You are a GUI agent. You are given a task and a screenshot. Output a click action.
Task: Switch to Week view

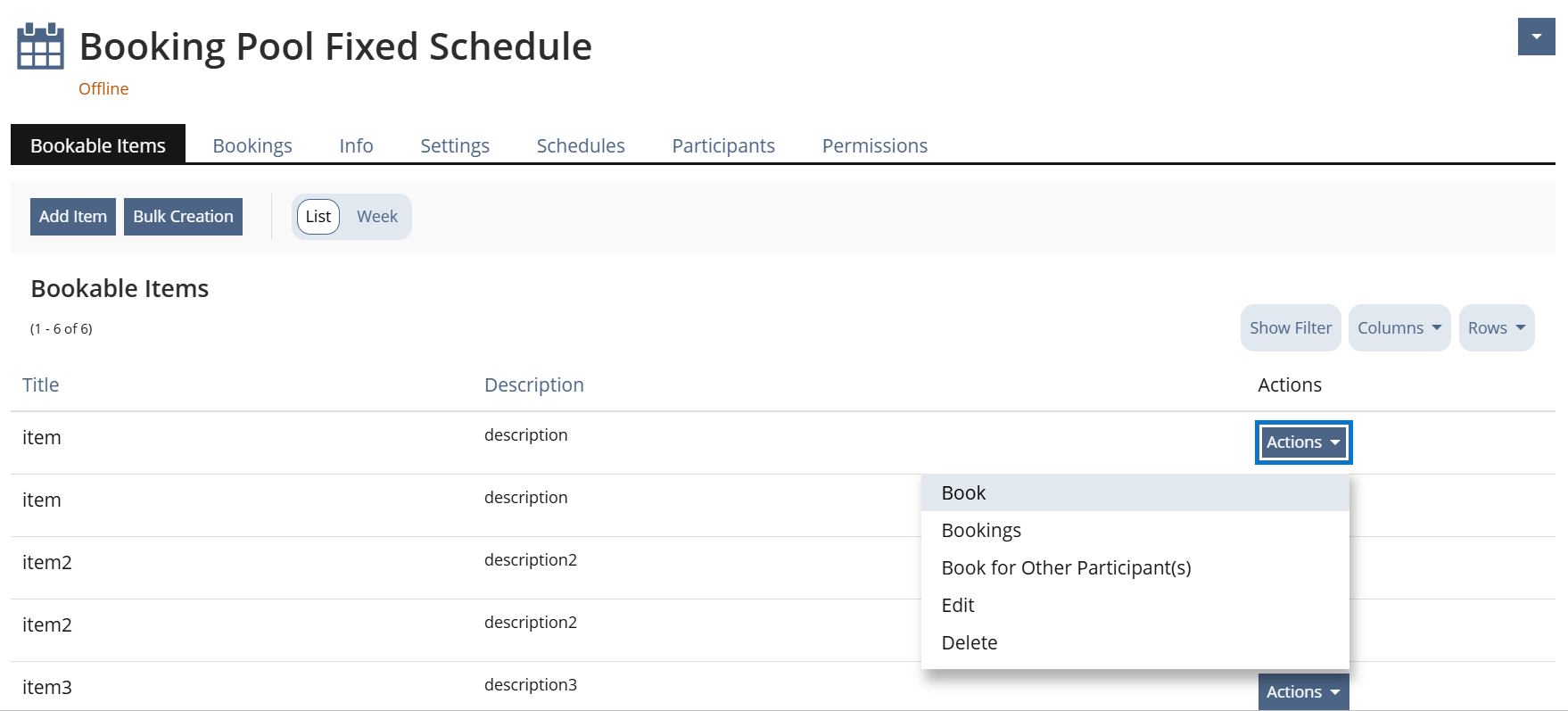(x=376, y=217)
